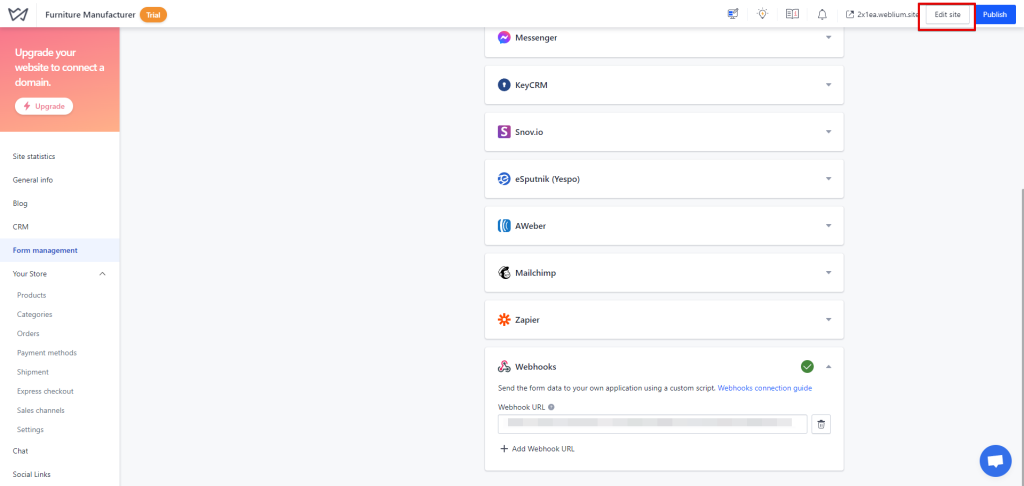Click the monitor icon in top bar
1024x486 pixels.
[733, 15]
